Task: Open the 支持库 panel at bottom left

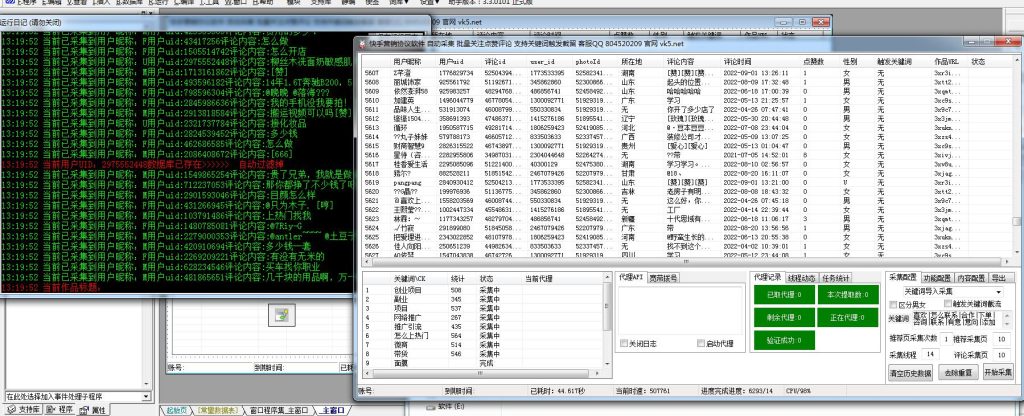Action: [x=25, y=409]
